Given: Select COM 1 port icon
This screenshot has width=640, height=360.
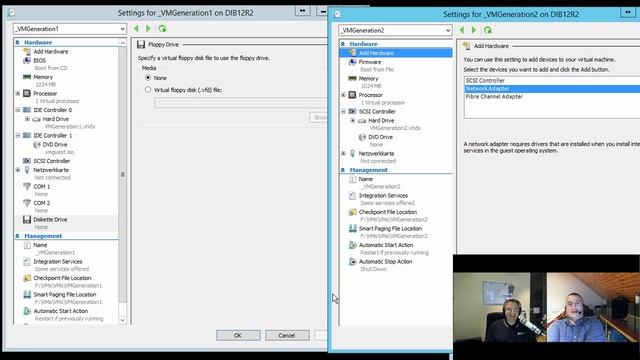Looking at the screenshot, I should (27, 187).
